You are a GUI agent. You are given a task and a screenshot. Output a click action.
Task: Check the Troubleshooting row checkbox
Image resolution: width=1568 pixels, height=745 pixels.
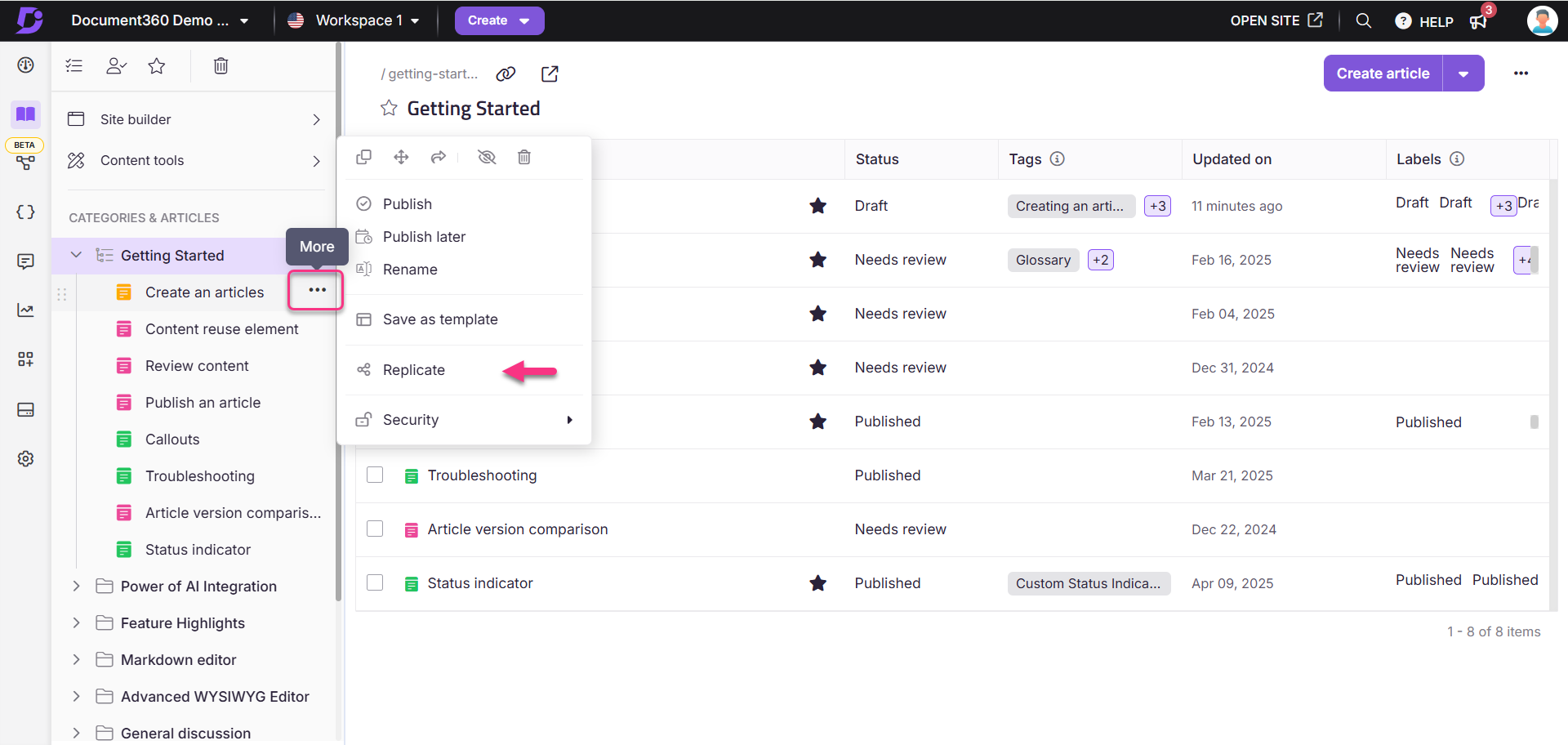pyautogui.click(x=375, y=475)
